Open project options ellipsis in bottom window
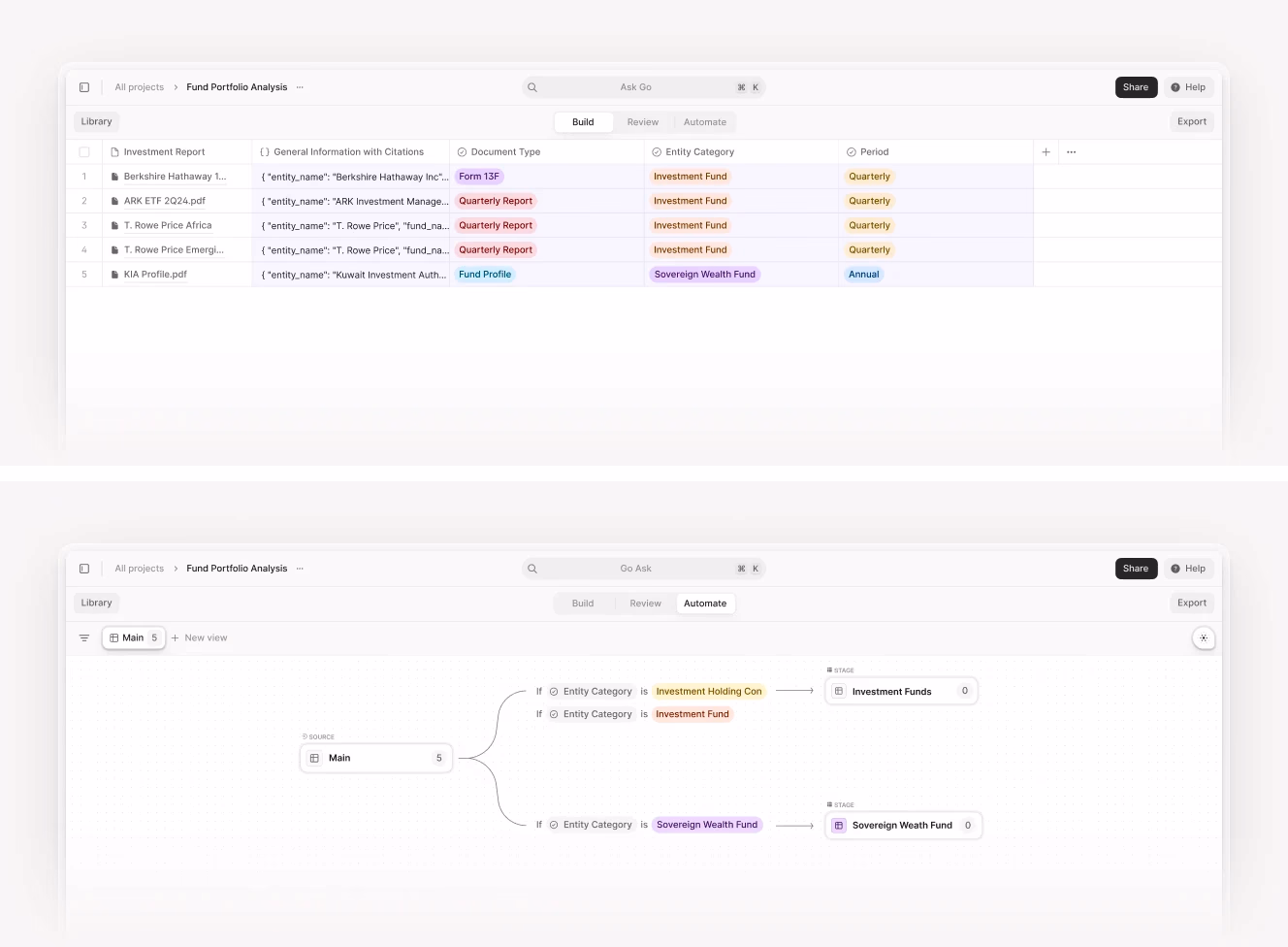This screenshot has width=1288, height=947. 300,569
